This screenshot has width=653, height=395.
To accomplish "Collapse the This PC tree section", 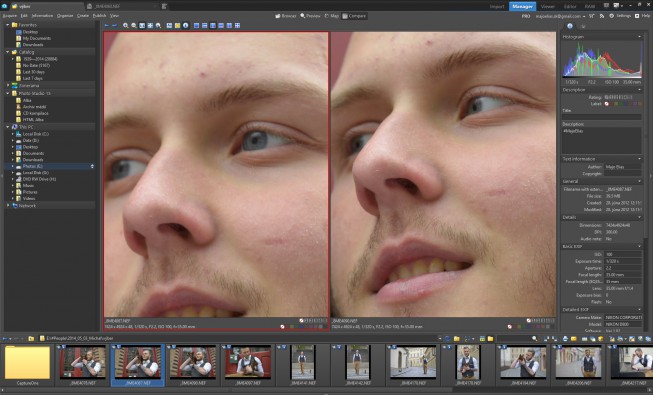I will 7,127.
